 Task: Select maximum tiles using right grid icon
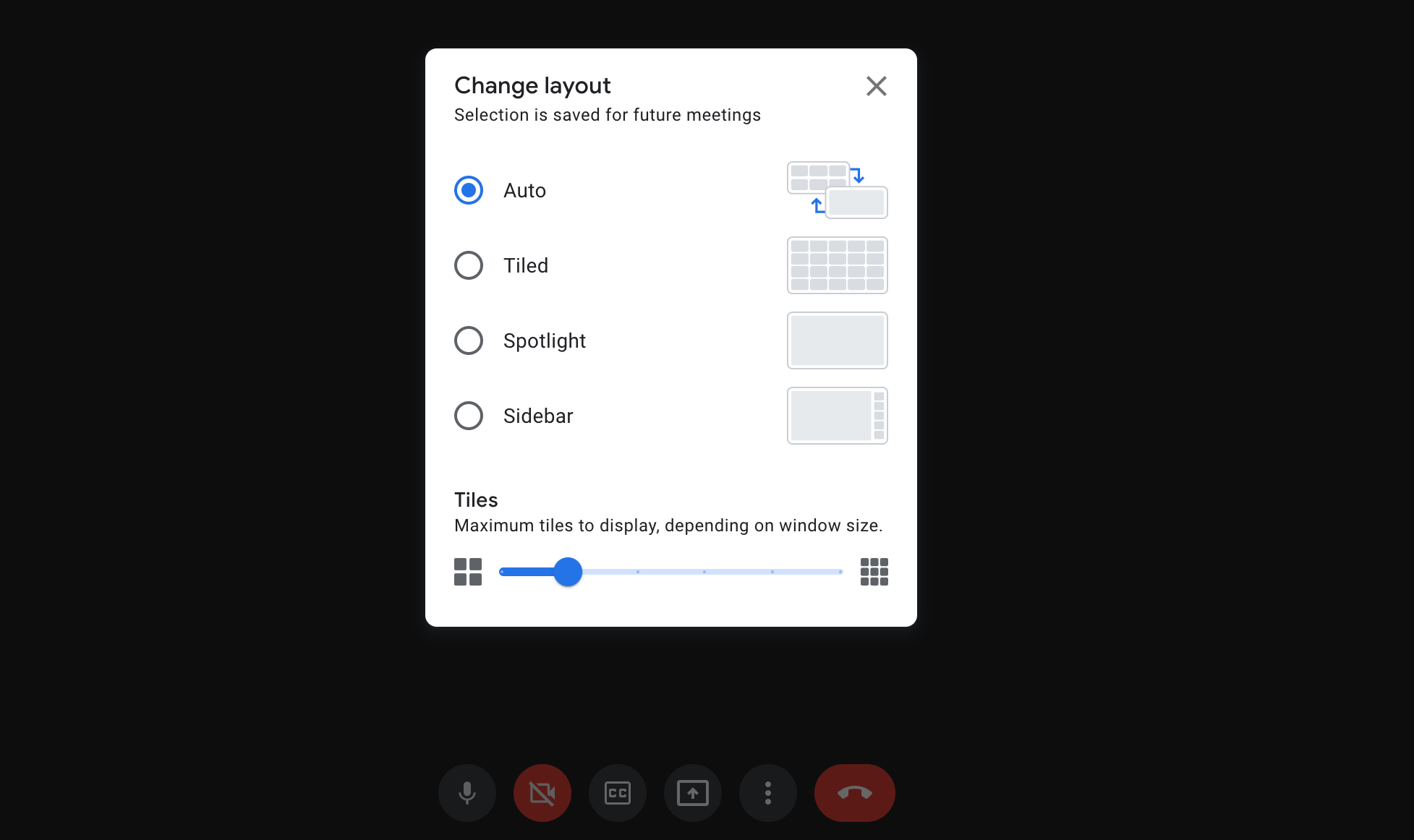(x=874, y=572)
